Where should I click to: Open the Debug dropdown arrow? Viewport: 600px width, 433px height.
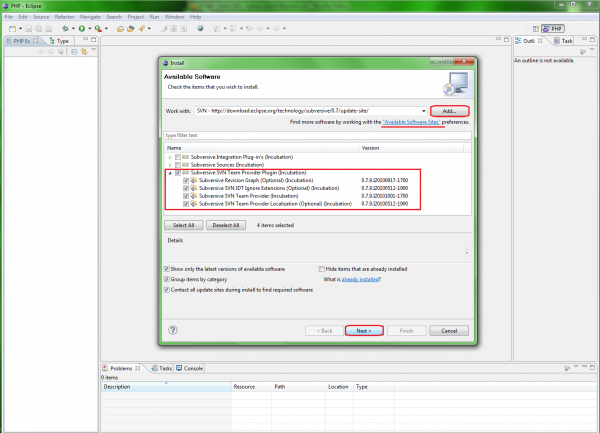[73, 29]
